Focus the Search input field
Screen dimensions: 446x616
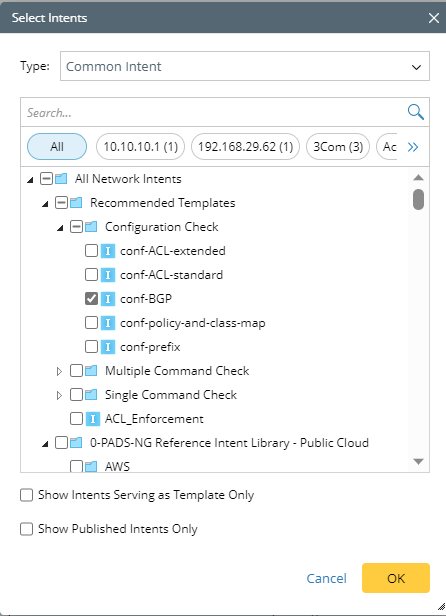point(214,112)
